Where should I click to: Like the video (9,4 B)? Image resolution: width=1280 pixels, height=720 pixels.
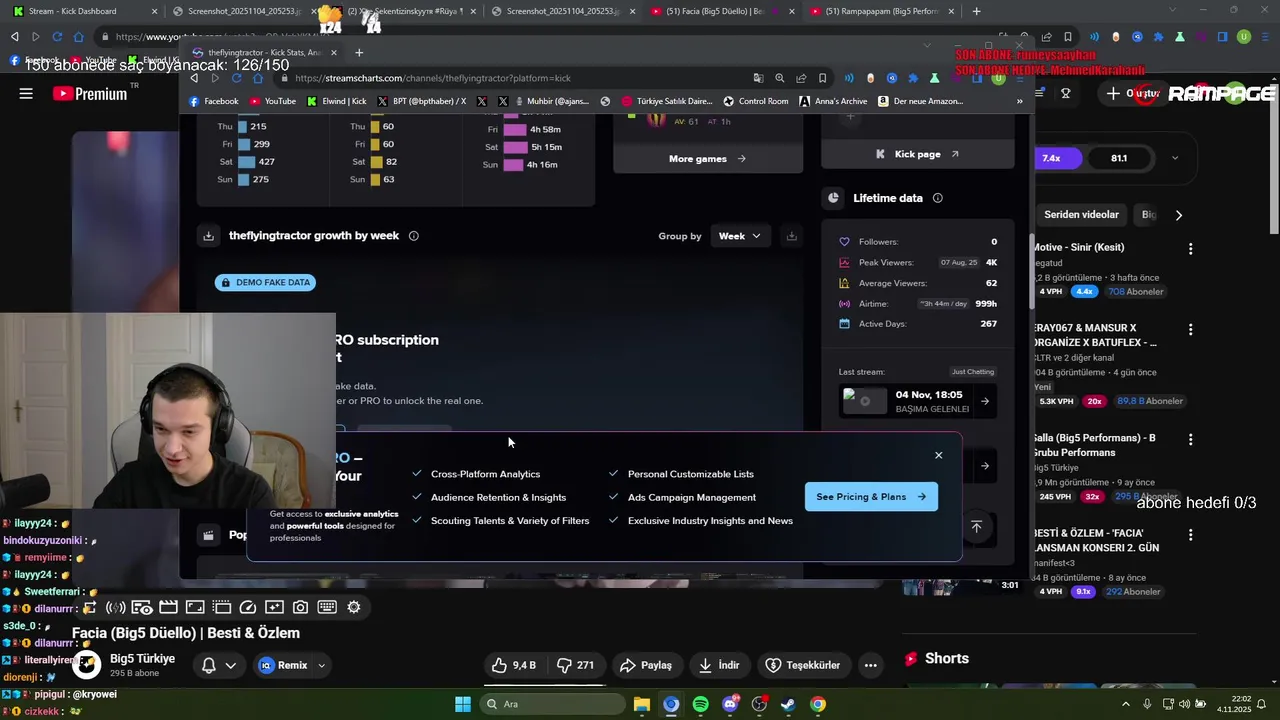point(515,665)
